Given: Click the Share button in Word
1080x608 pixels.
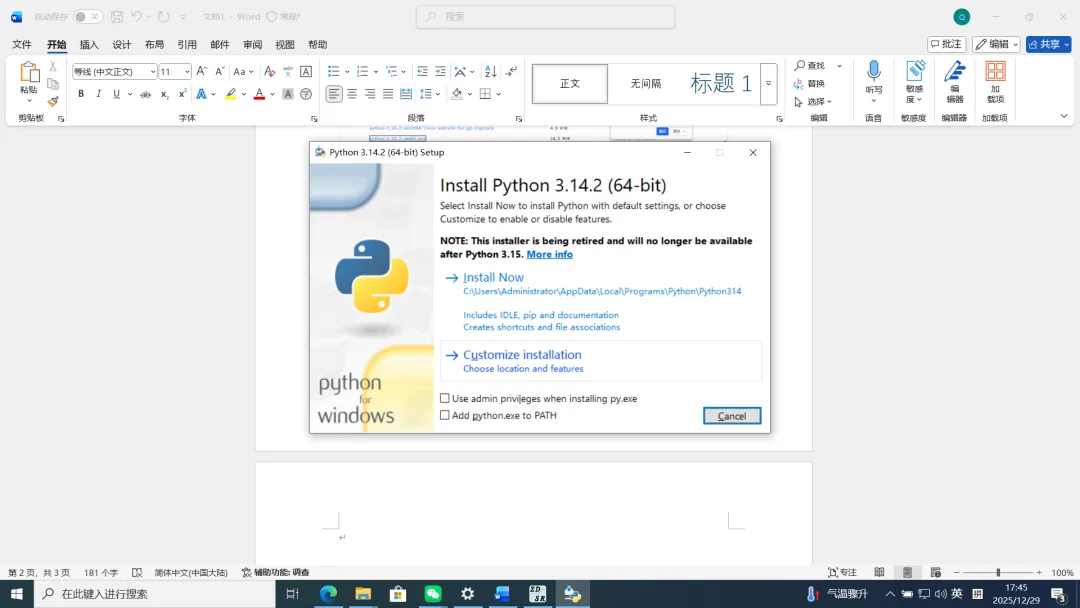Looking at the screenshot, I should (x=1048, y=44).
